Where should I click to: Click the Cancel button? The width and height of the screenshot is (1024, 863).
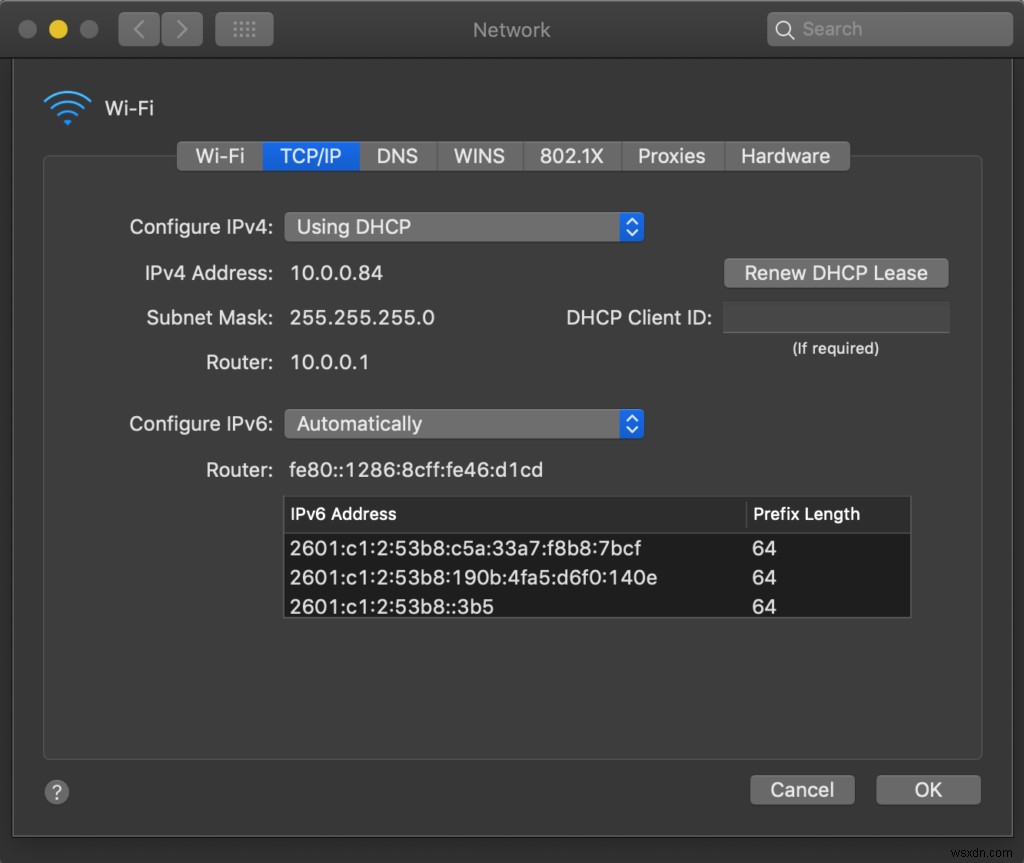point(802,790)
